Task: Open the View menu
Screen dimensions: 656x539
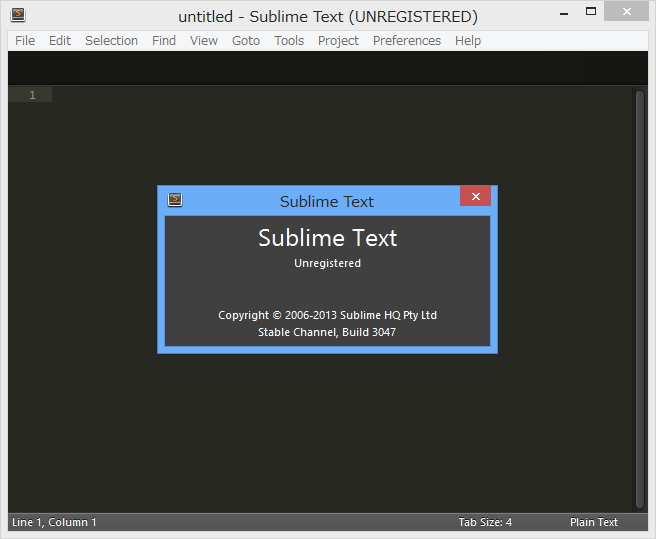Action: 204,41
